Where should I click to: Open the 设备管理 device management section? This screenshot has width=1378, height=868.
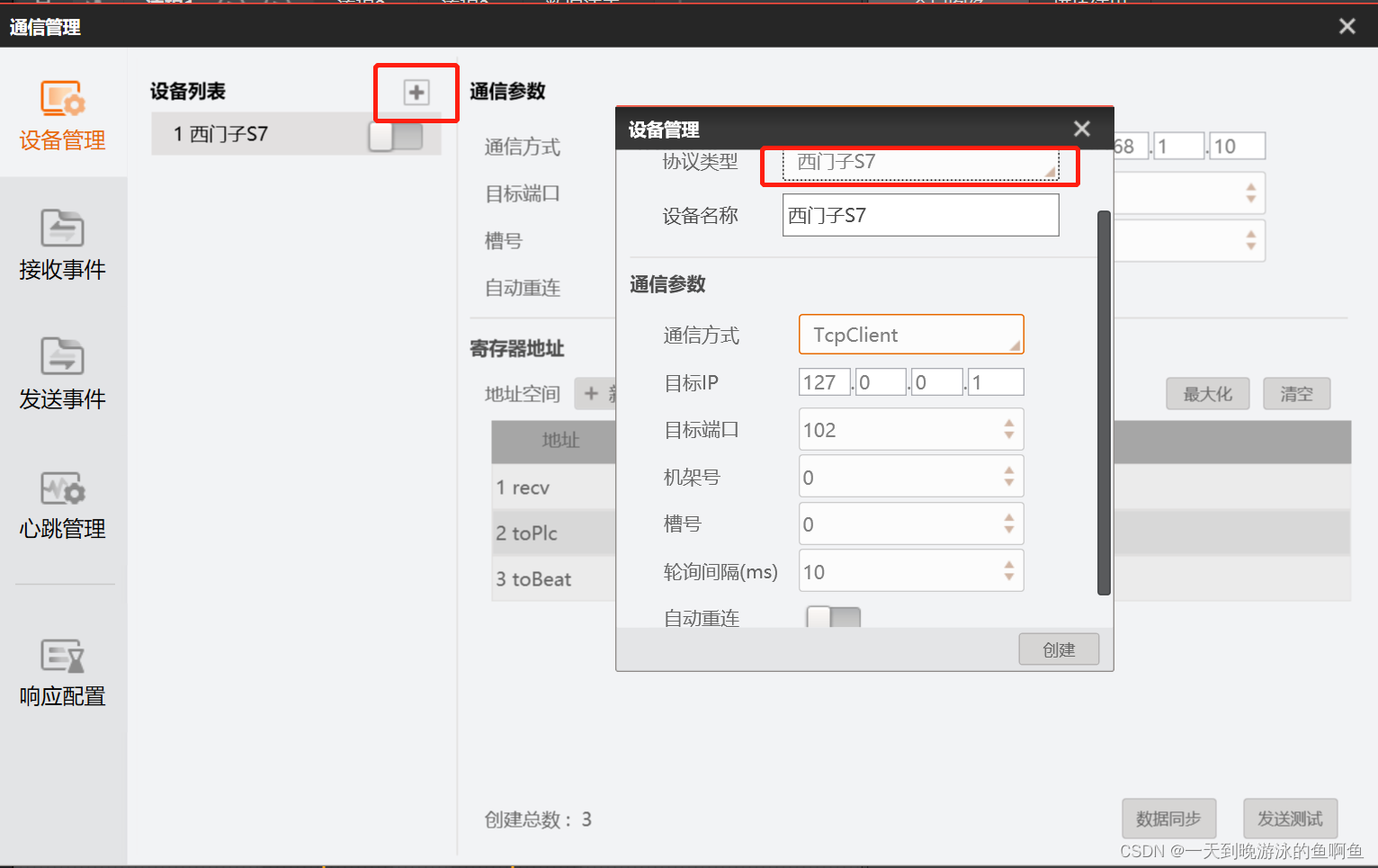[x=63, y=115]
